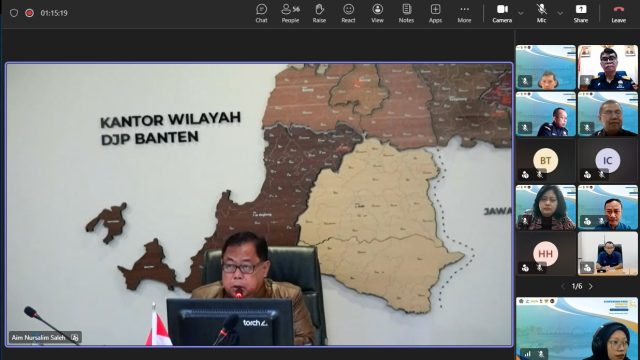Select the IC participant tile
The width and height of the screenshot is (640, 360).
(608, 160)
